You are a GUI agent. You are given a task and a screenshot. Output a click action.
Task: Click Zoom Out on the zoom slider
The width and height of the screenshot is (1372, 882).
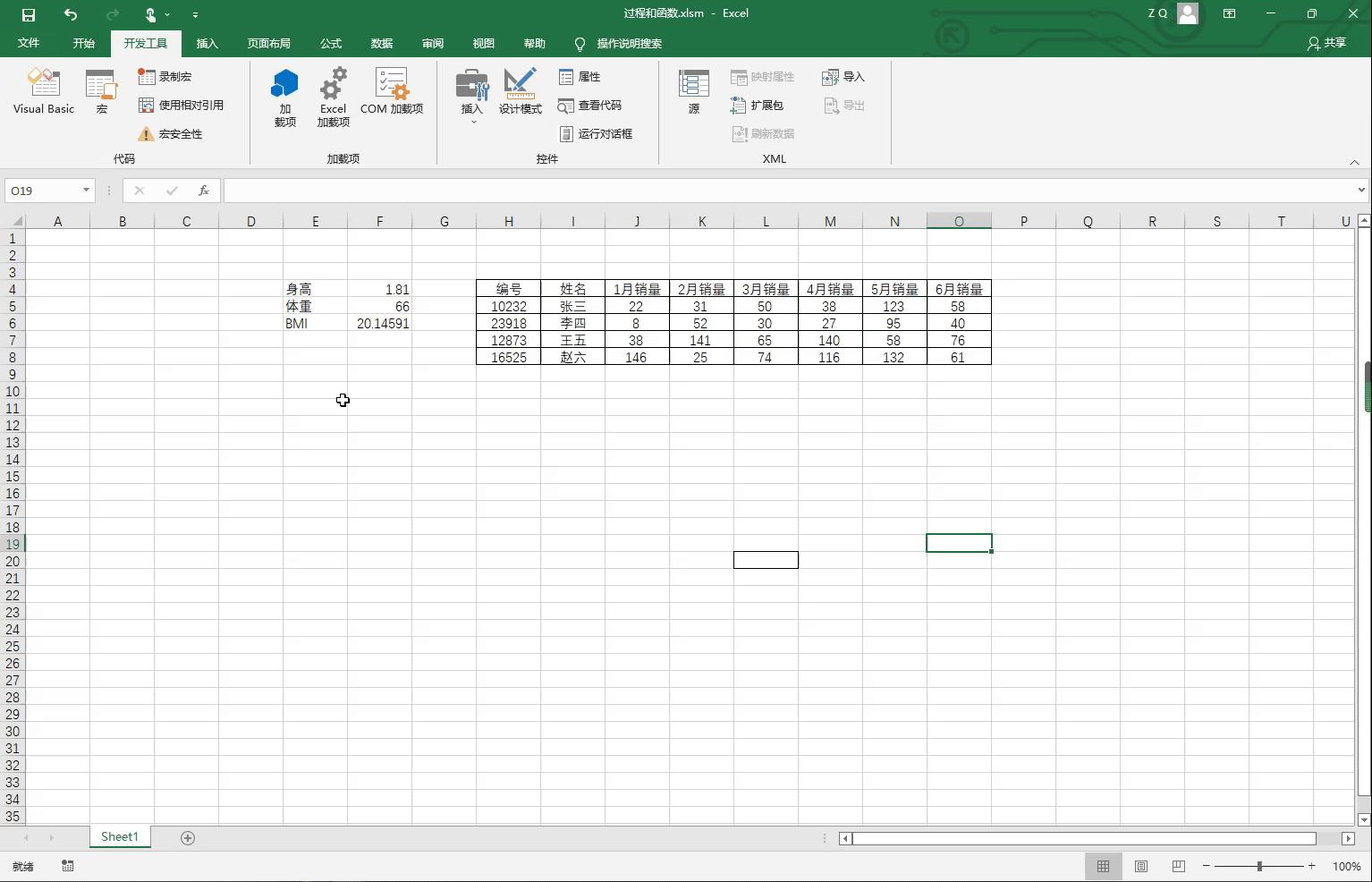pyautogui.click(x=1207, y=866)
